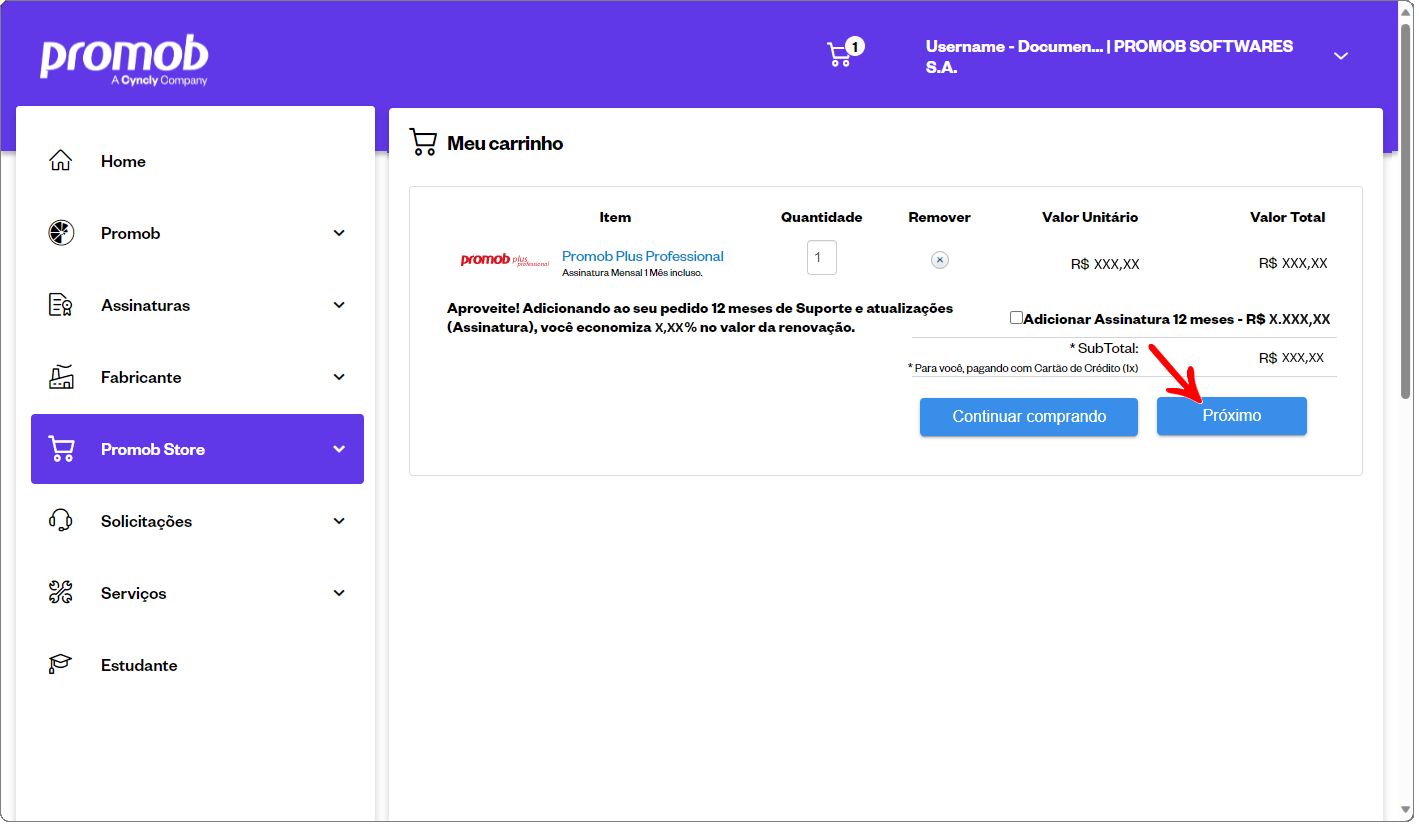Click the Promob sidebar circle icon

[61, 233]
